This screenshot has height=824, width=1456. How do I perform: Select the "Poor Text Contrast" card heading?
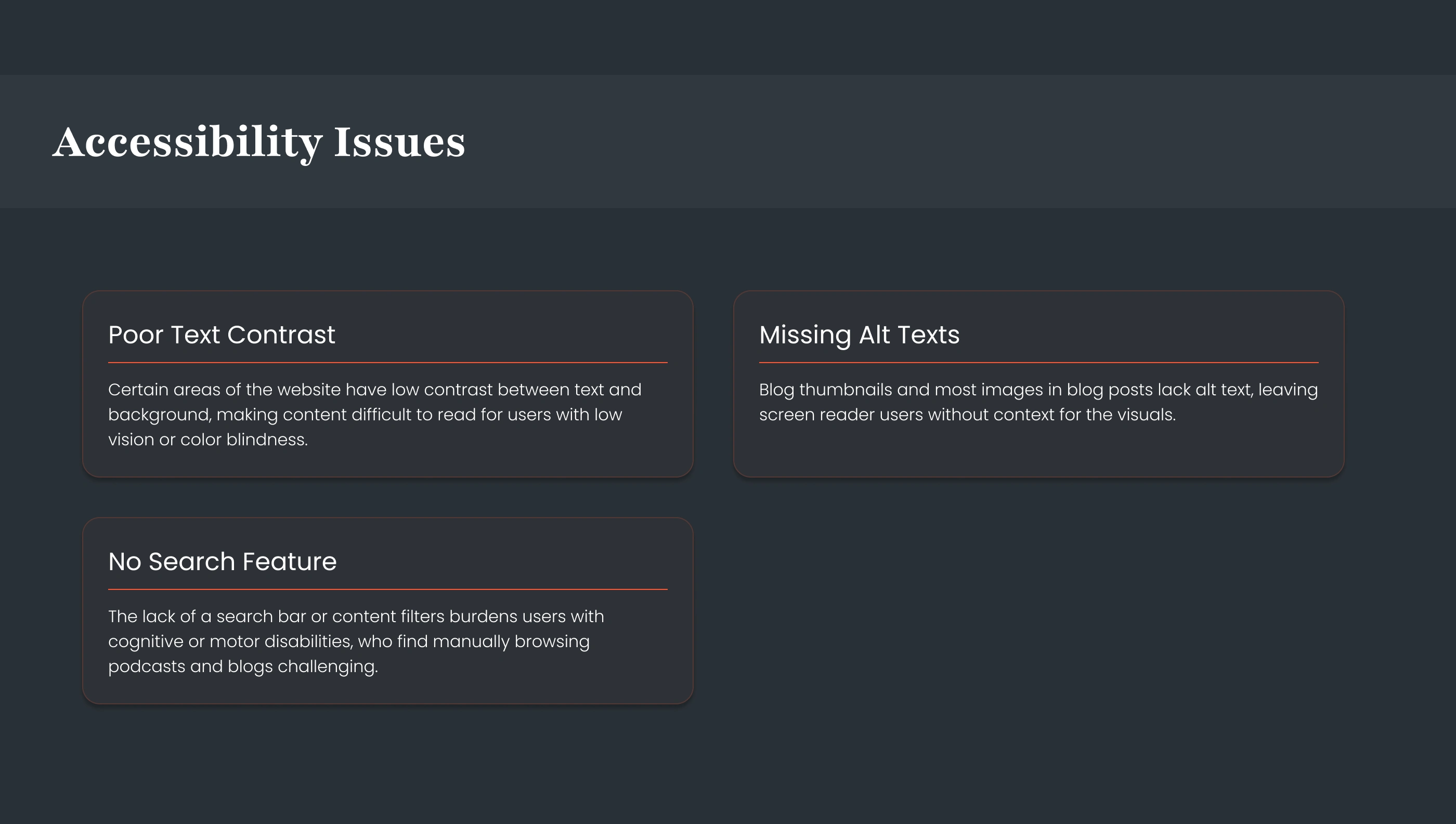[222, 334]
